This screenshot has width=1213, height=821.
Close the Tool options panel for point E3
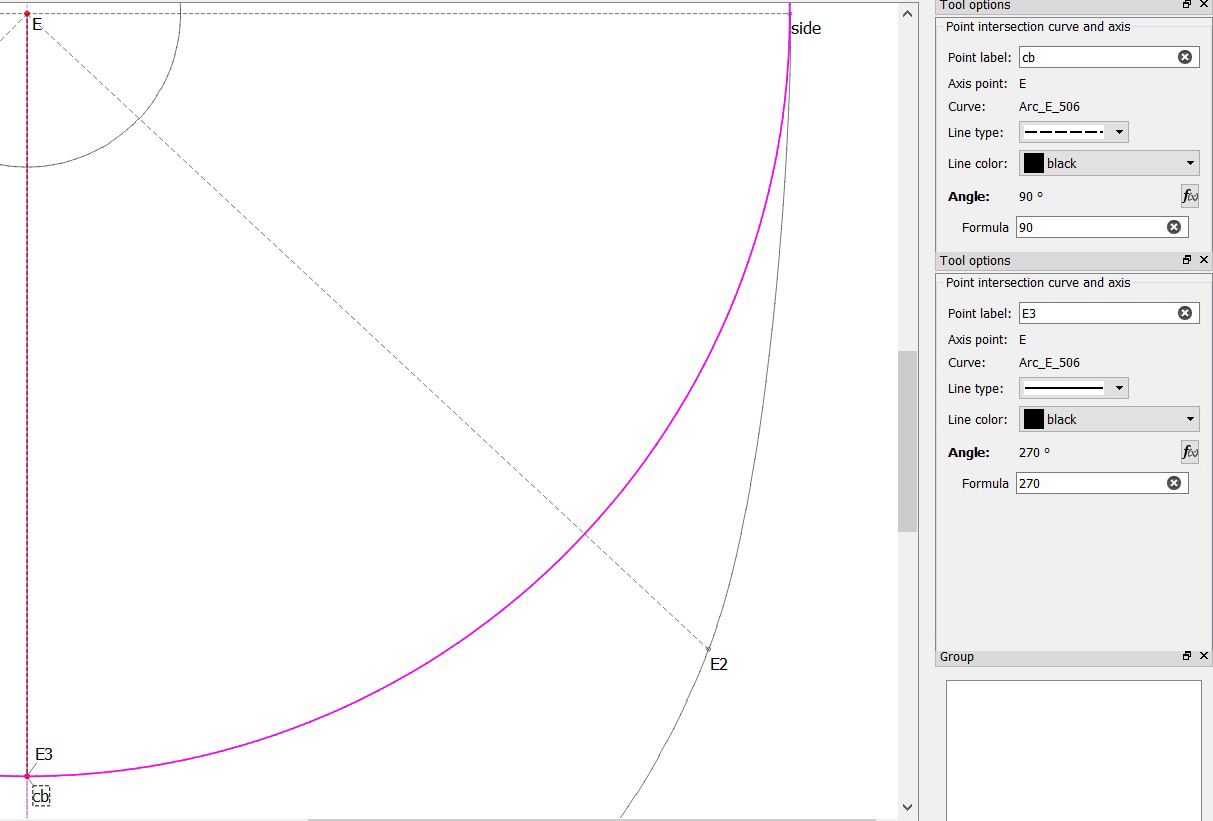point(1204,260)
